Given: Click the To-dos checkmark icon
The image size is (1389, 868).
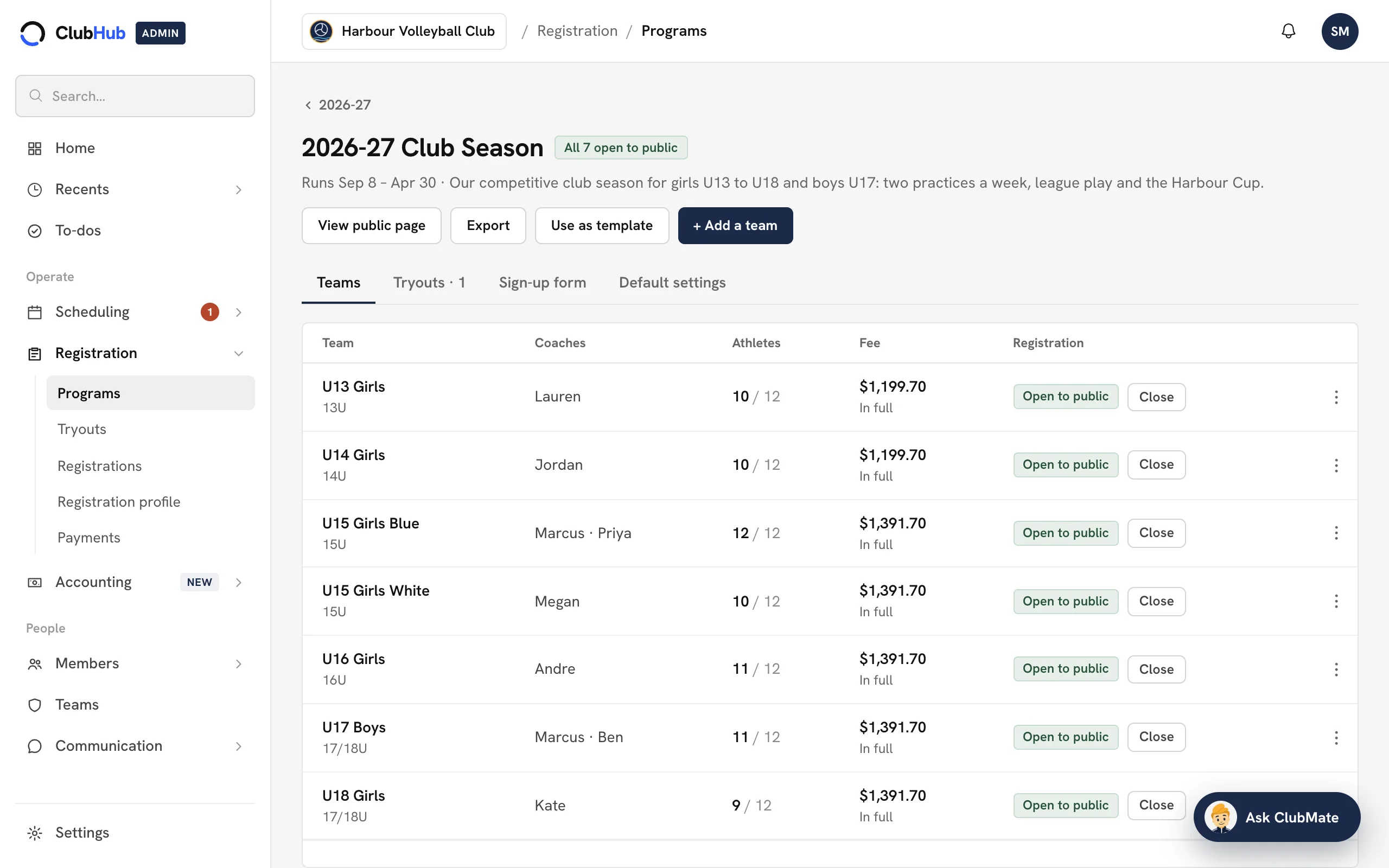Looking at the screenshot, I should click(34, 231).
